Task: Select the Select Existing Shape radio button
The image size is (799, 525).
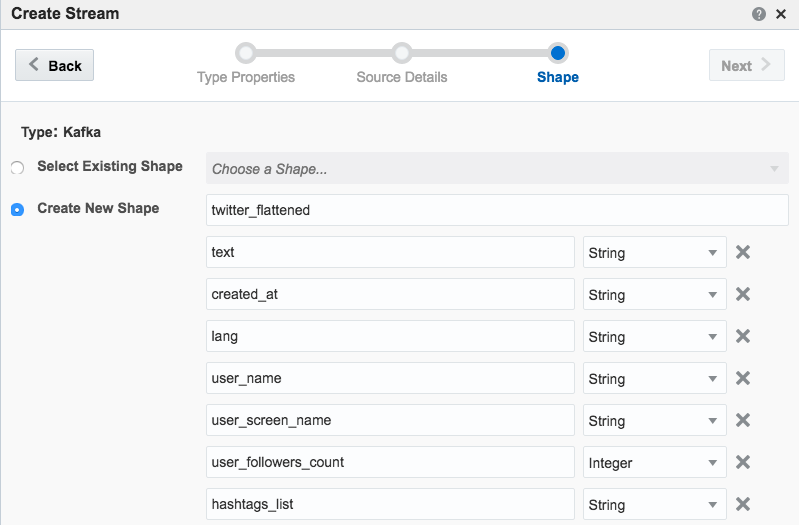Action: point(17,168)
